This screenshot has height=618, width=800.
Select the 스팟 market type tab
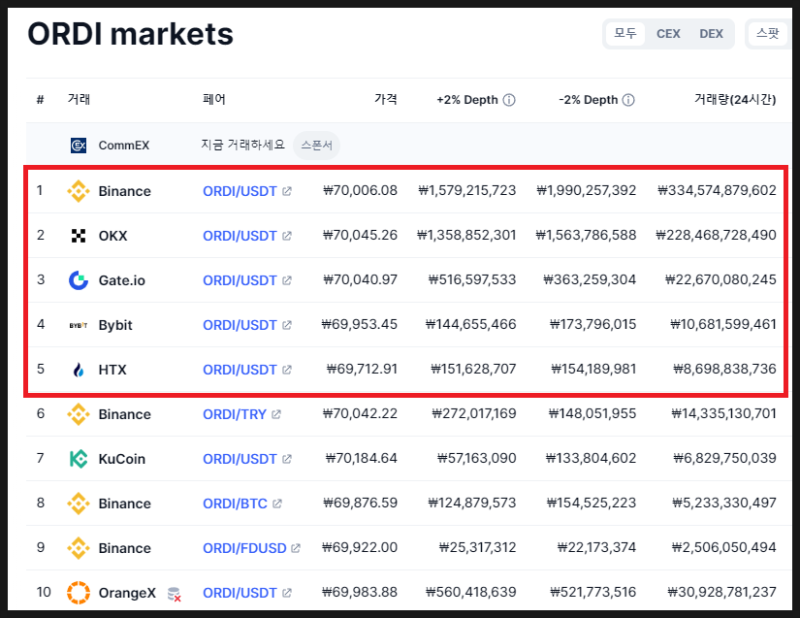tap(768, 34)
